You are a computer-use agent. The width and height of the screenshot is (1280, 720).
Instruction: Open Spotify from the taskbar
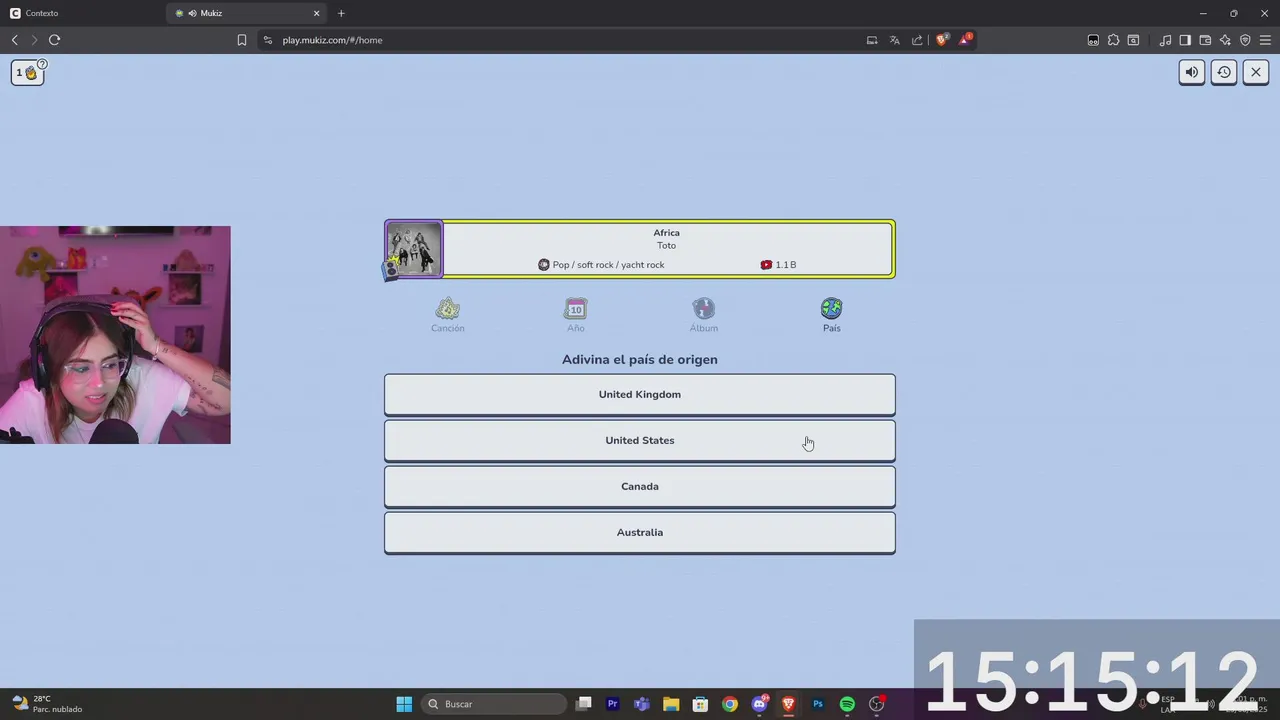pos(847,704)
